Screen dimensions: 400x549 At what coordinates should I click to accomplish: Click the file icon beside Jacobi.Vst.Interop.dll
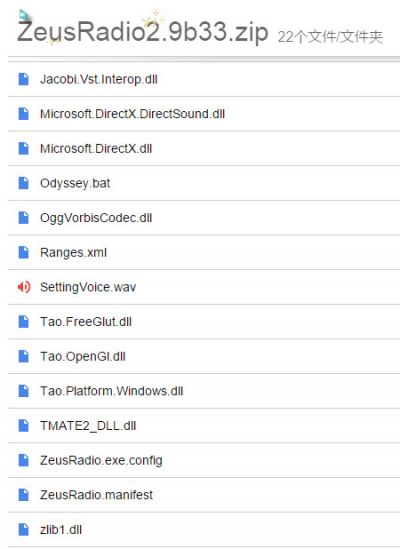(23, 79)
